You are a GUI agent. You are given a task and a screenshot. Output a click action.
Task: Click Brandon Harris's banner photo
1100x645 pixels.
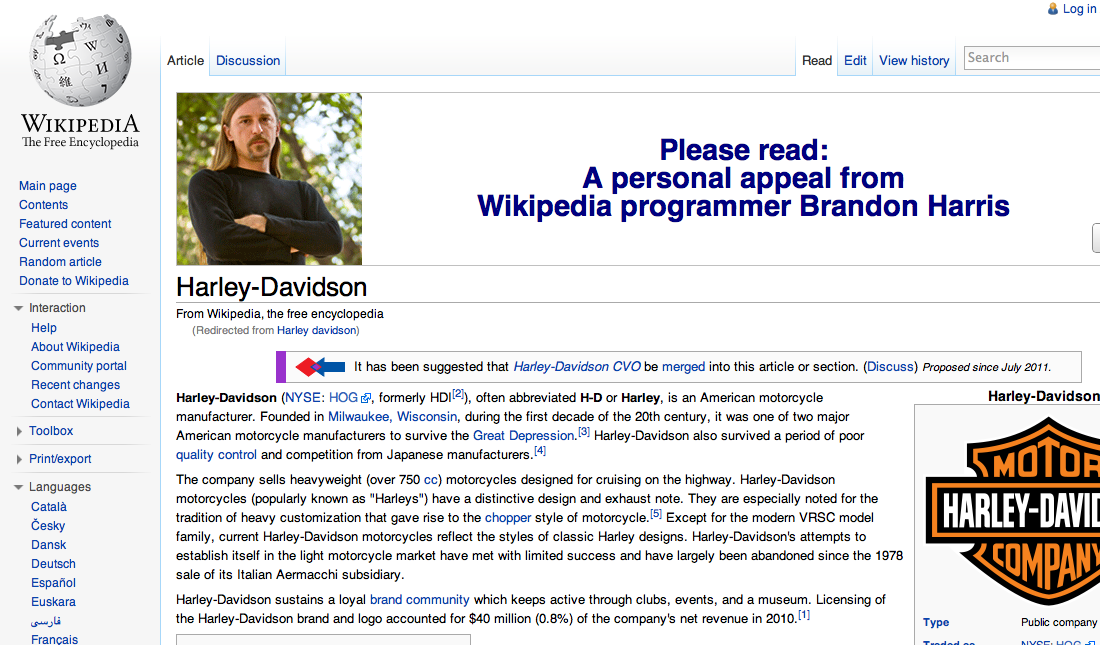click(x=269, y=179)
